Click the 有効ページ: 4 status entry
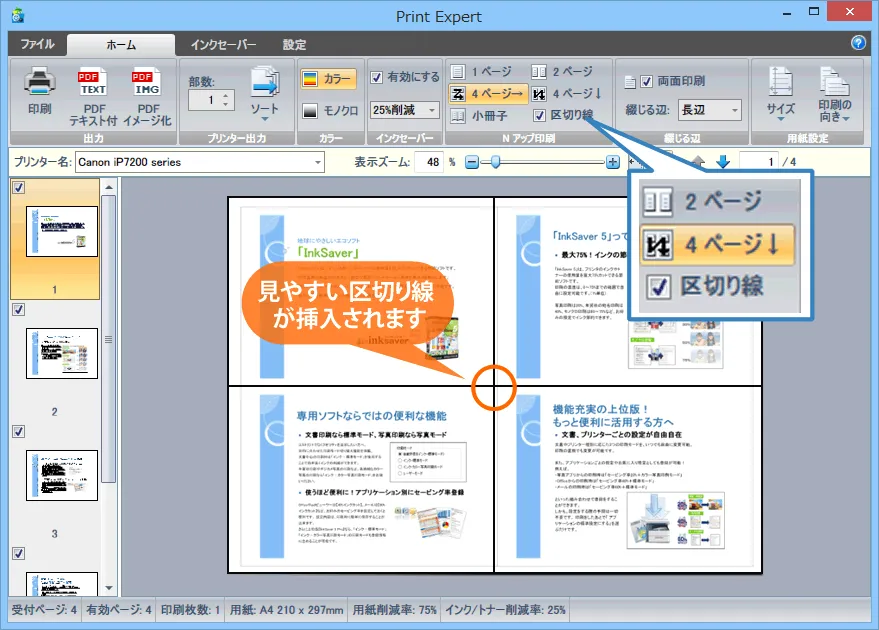 (119, 610)
